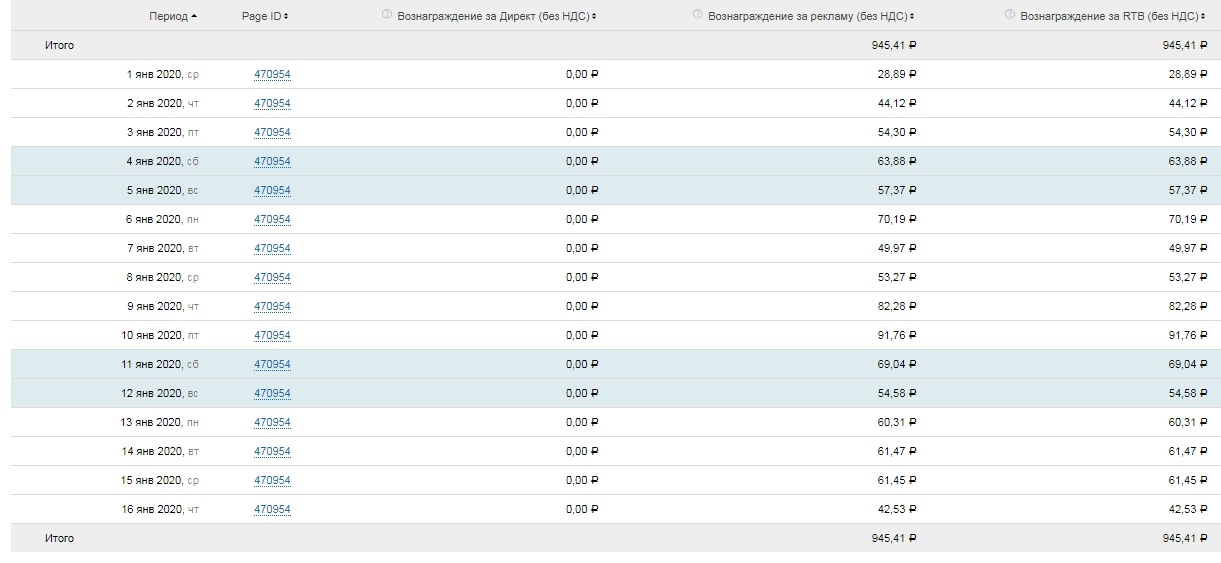Click bottom total 945,41 ₽ in RTB column
1221x563 pixels.
coord(1186,539)
